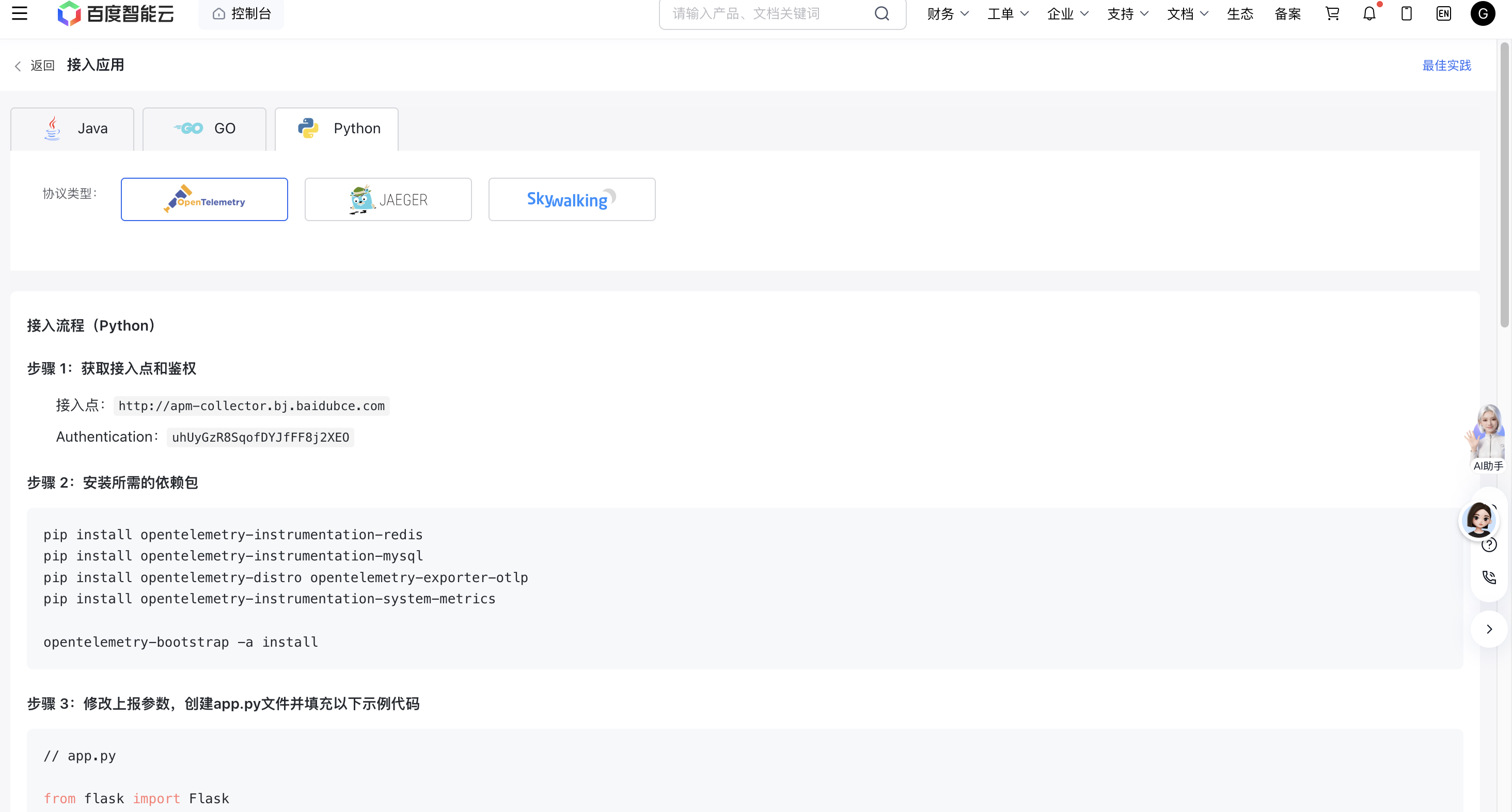Click the Baidu AI Cloud logo
Image resolution: width=1512 pixels, height=812 pixels.
pyautogui.click(x=116, y=13)
